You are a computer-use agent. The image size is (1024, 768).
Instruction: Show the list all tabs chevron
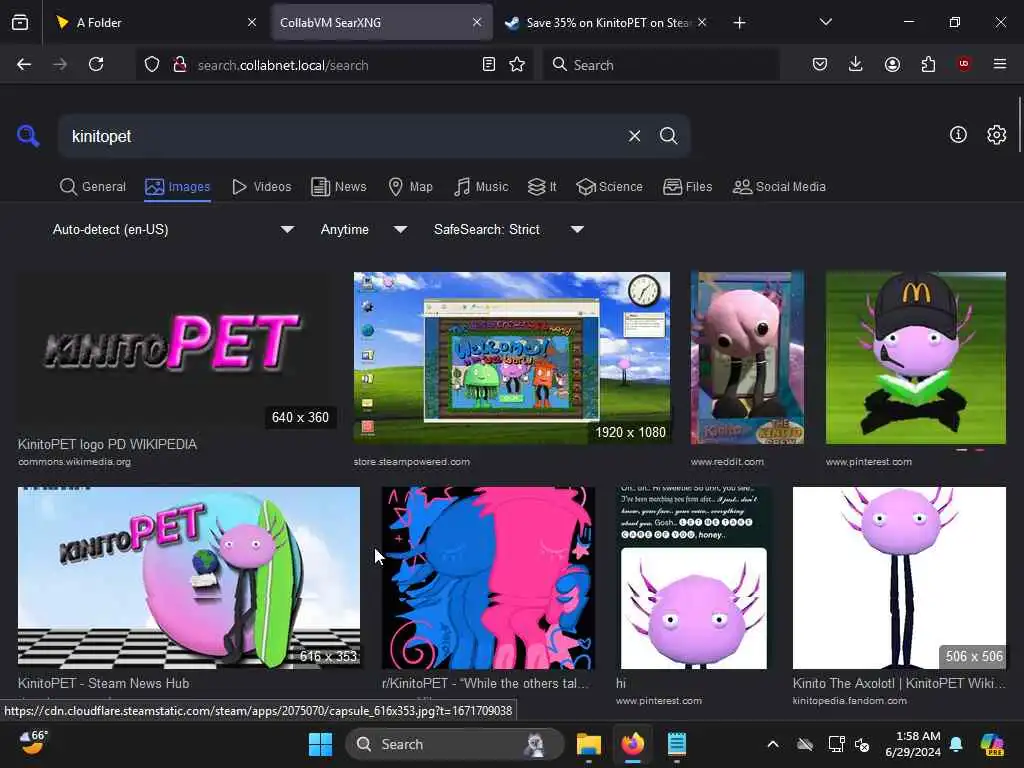tap(825, 22)
